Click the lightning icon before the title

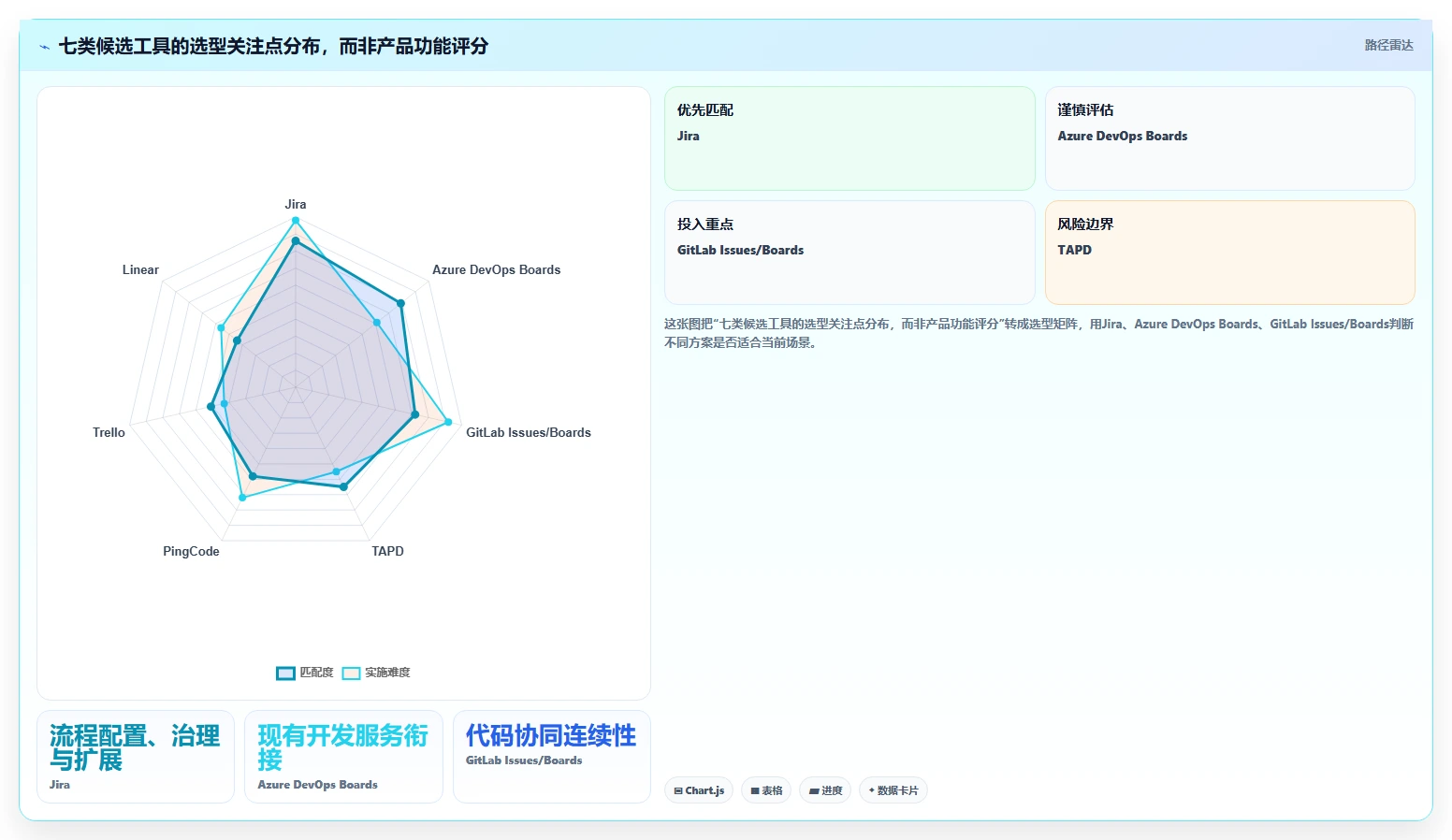[44, 47]
